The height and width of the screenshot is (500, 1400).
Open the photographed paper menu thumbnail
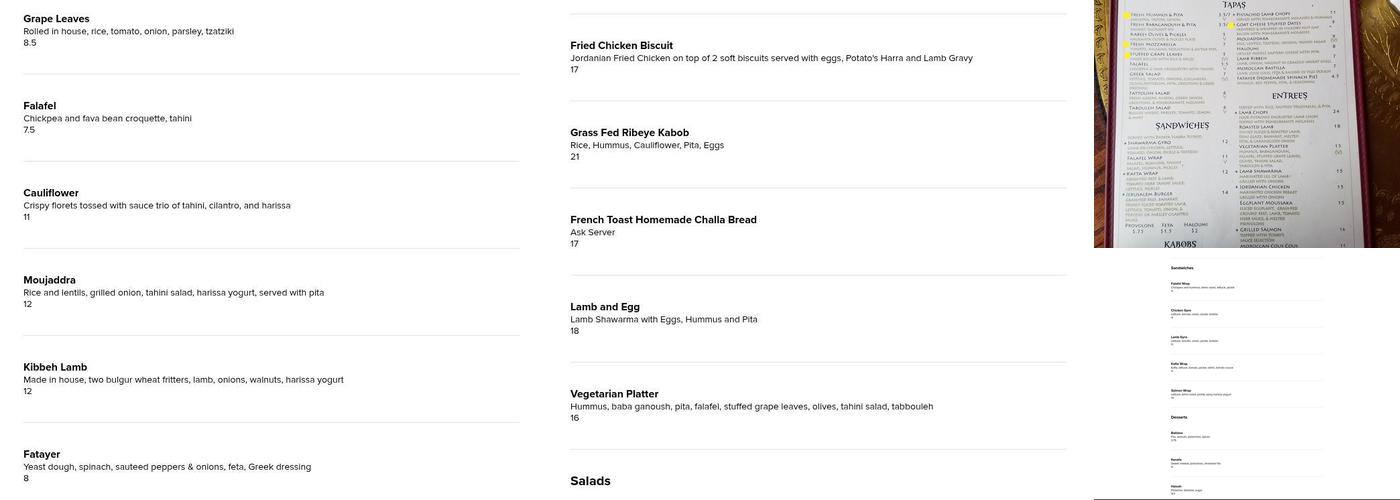click(x=1246, y=124)
